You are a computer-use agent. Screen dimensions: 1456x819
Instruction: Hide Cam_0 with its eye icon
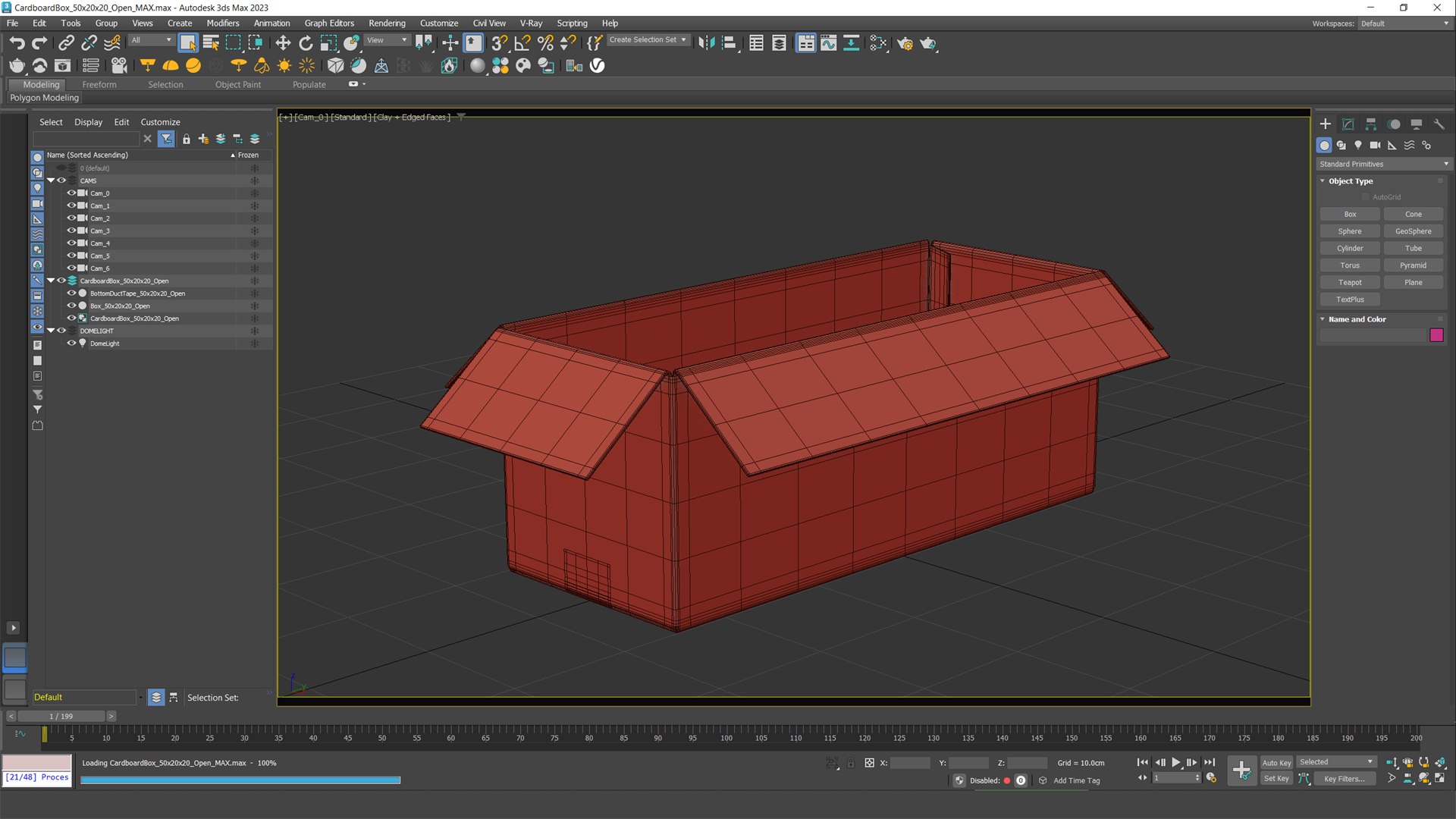coord(71,193)
